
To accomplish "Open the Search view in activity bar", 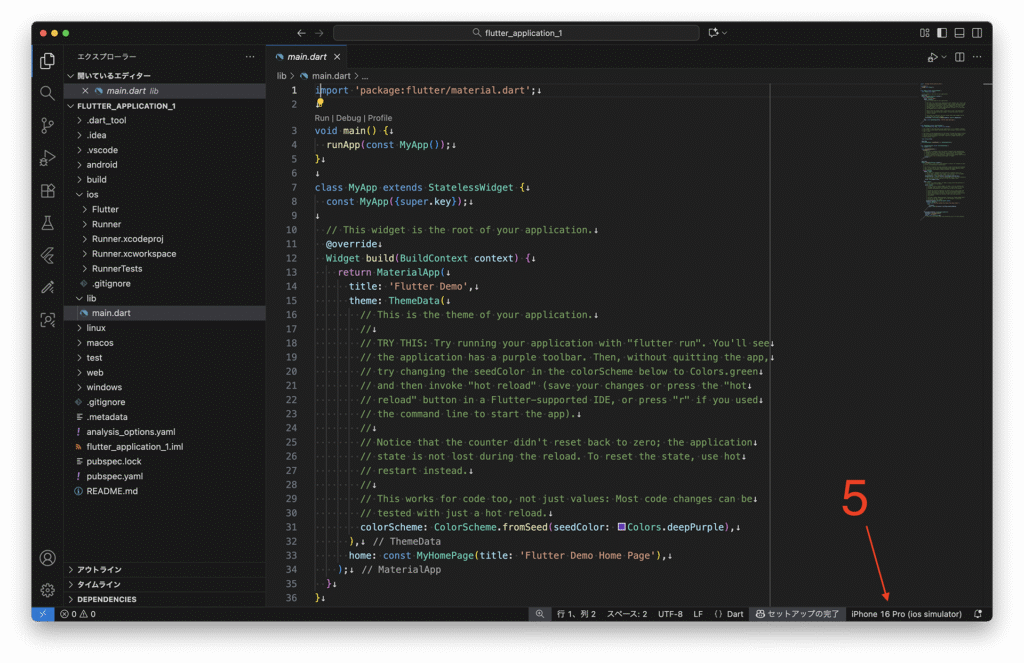I will tap(47, 93).
